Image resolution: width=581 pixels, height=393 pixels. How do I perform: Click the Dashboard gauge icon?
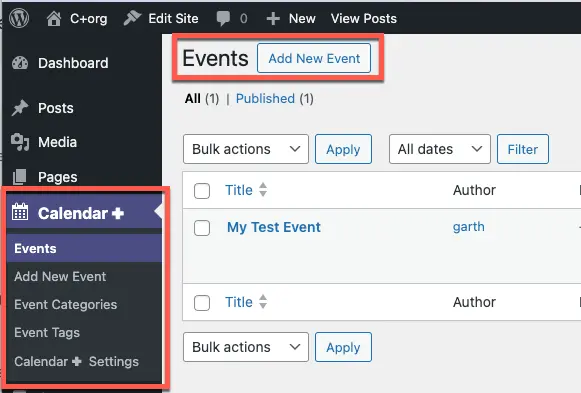(x=20, y=63)
